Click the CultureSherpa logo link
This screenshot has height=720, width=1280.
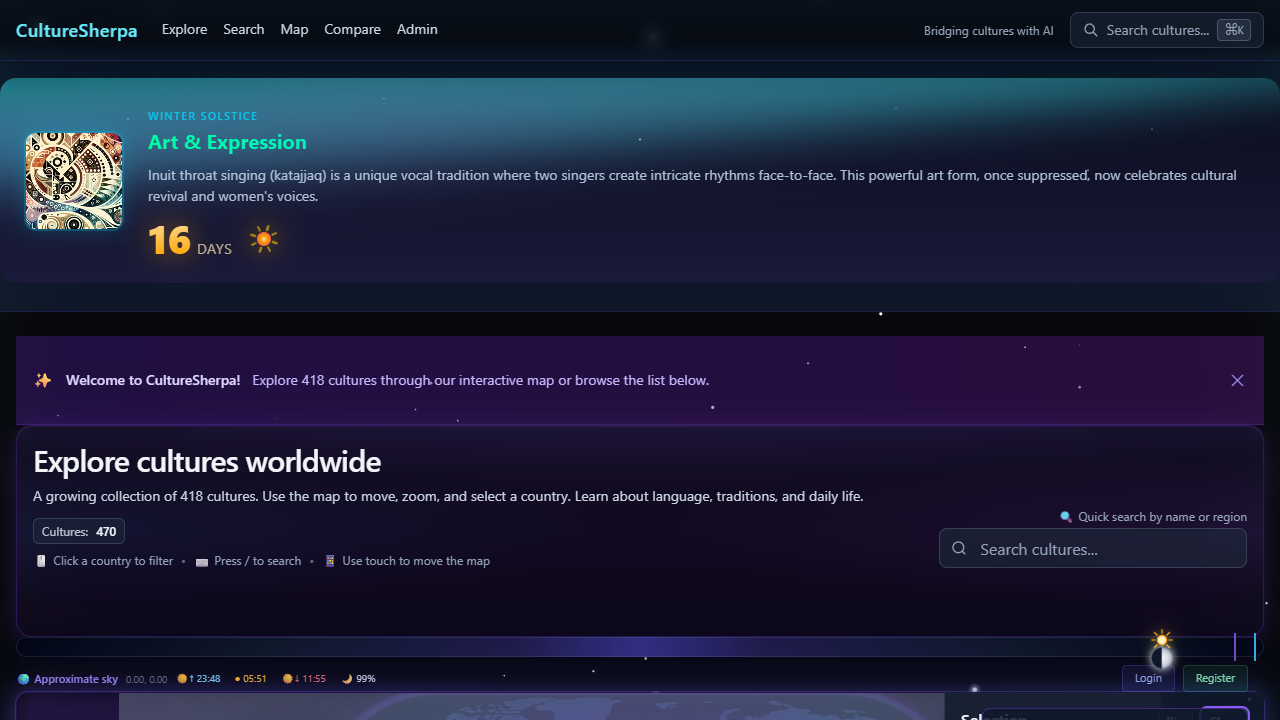pos(76,30)
